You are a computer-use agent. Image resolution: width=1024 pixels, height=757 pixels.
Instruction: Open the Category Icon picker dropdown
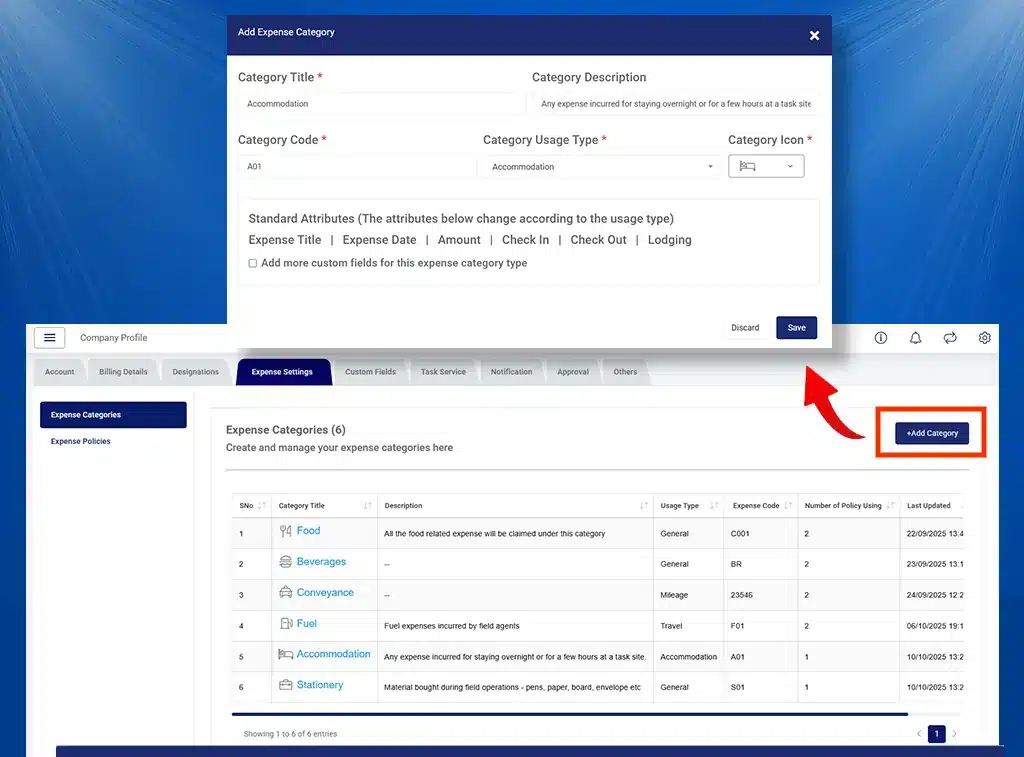pyautogui.click(x=790, y=166)
